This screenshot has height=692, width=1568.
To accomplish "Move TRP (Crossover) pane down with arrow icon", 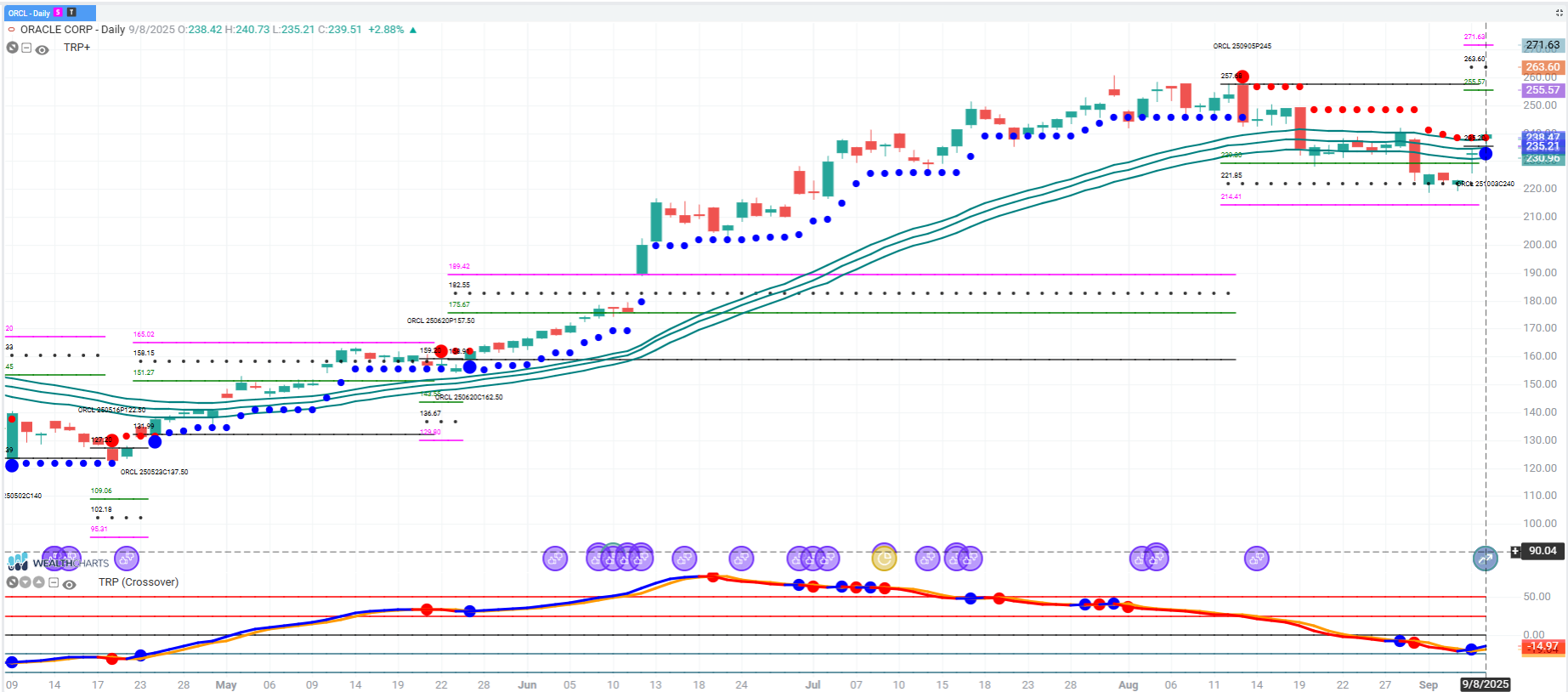I will (25, 582).
